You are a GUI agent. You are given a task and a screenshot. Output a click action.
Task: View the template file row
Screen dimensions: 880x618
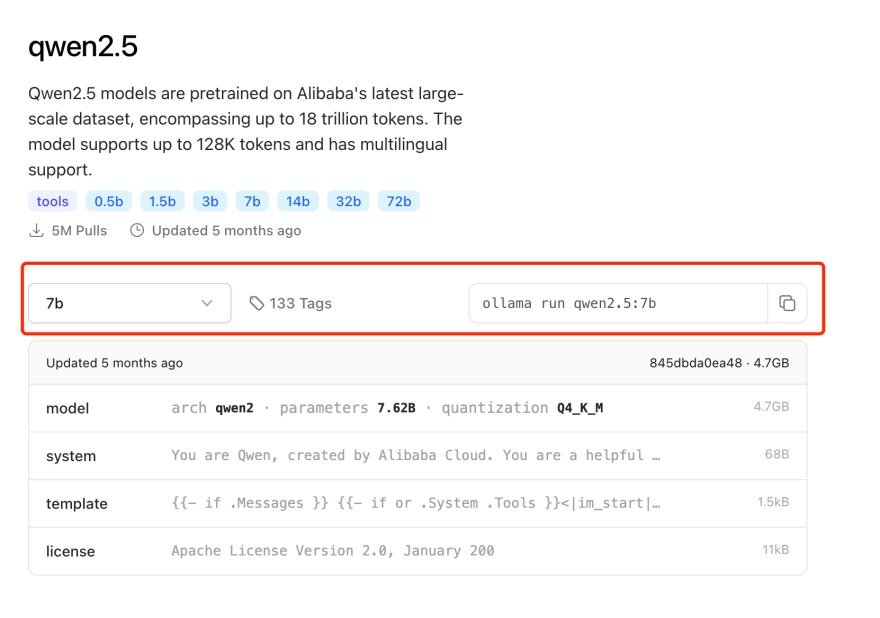(x=417, y=503)
